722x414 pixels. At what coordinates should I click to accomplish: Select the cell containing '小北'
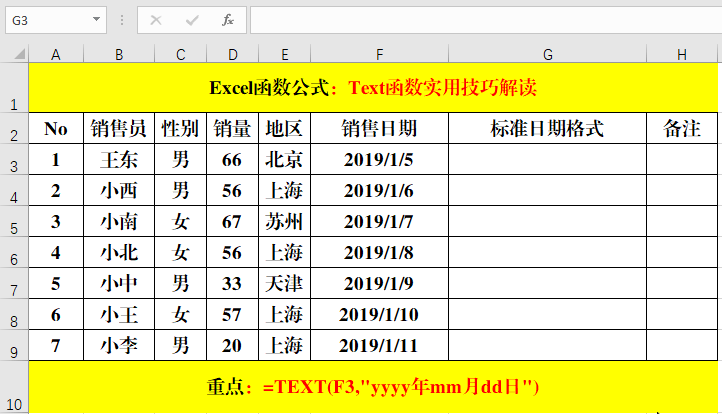(x=119, y=252)
